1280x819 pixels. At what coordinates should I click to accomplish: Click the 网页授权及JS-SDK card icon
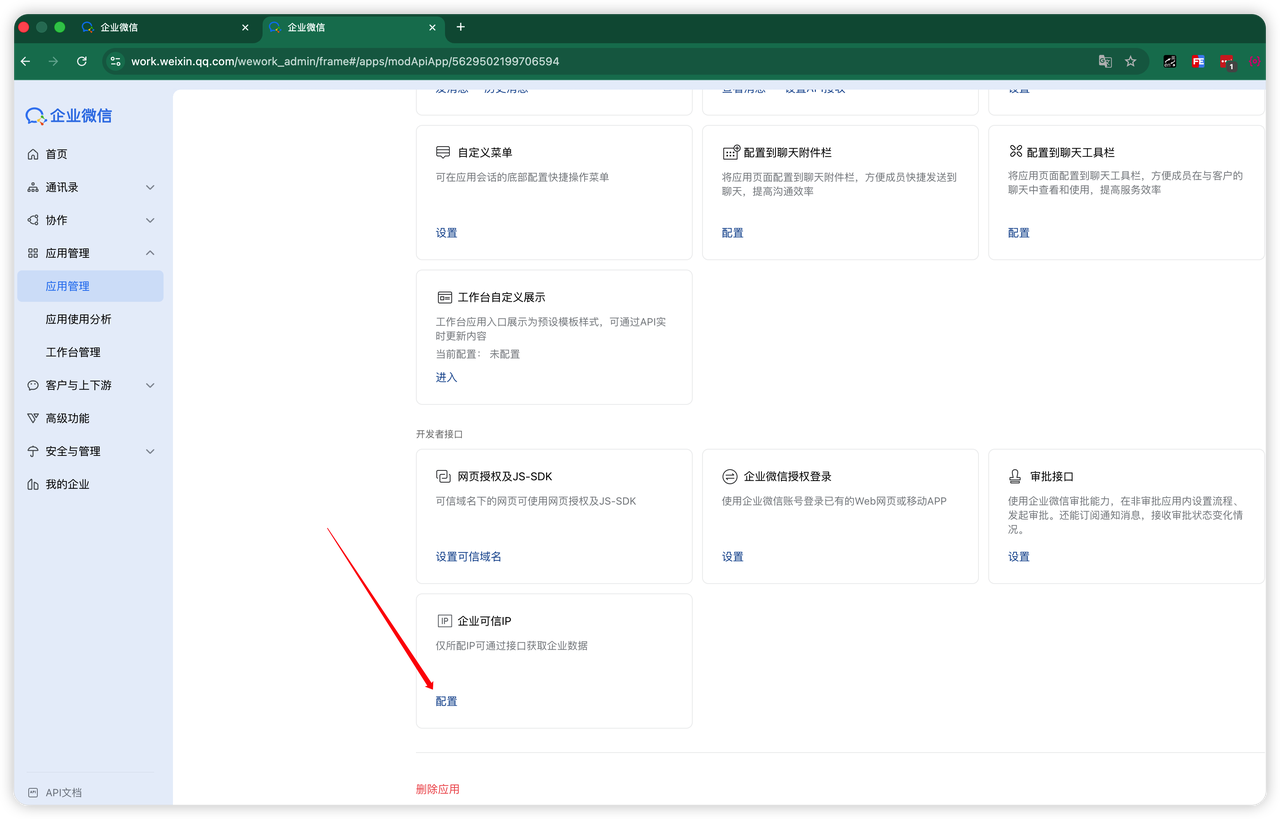[x=444, y=476]
